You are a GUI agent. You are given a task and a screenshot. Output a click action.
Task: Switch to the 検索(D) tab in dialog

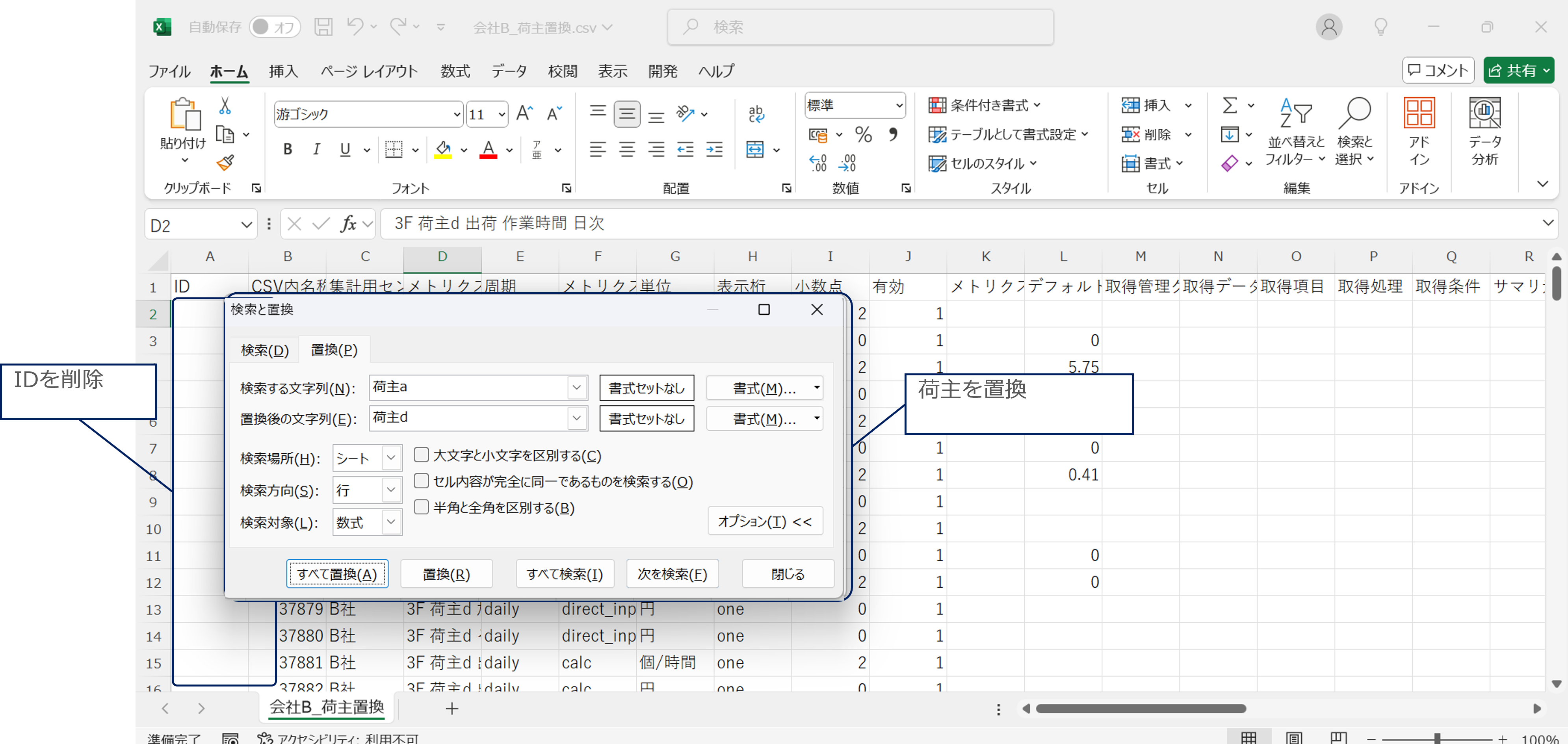(265, 350)
